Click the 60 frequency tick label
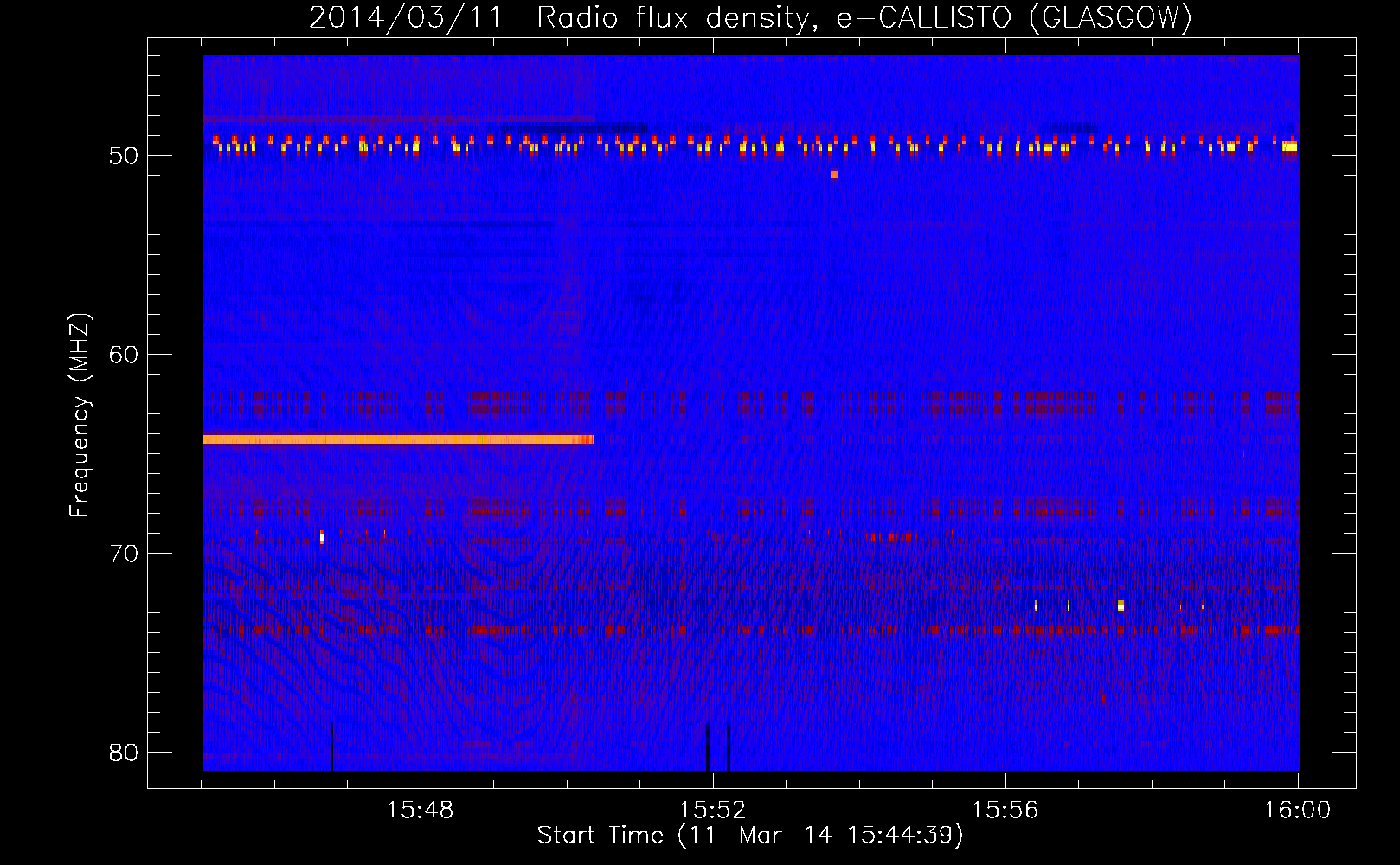 point(124,355)
